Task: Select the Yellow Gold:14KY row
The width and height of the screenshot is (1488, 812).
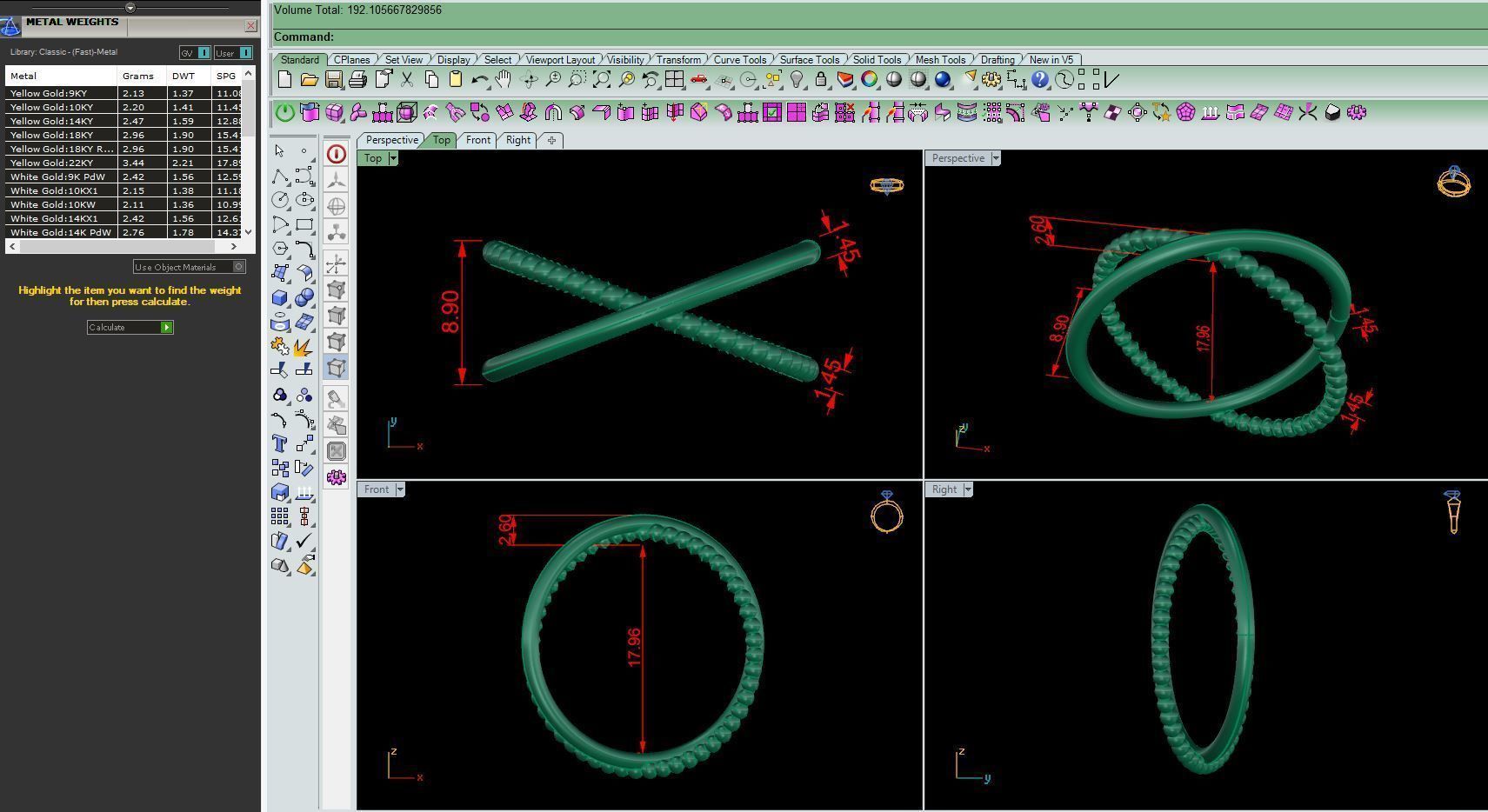Action: coord(125,121)
